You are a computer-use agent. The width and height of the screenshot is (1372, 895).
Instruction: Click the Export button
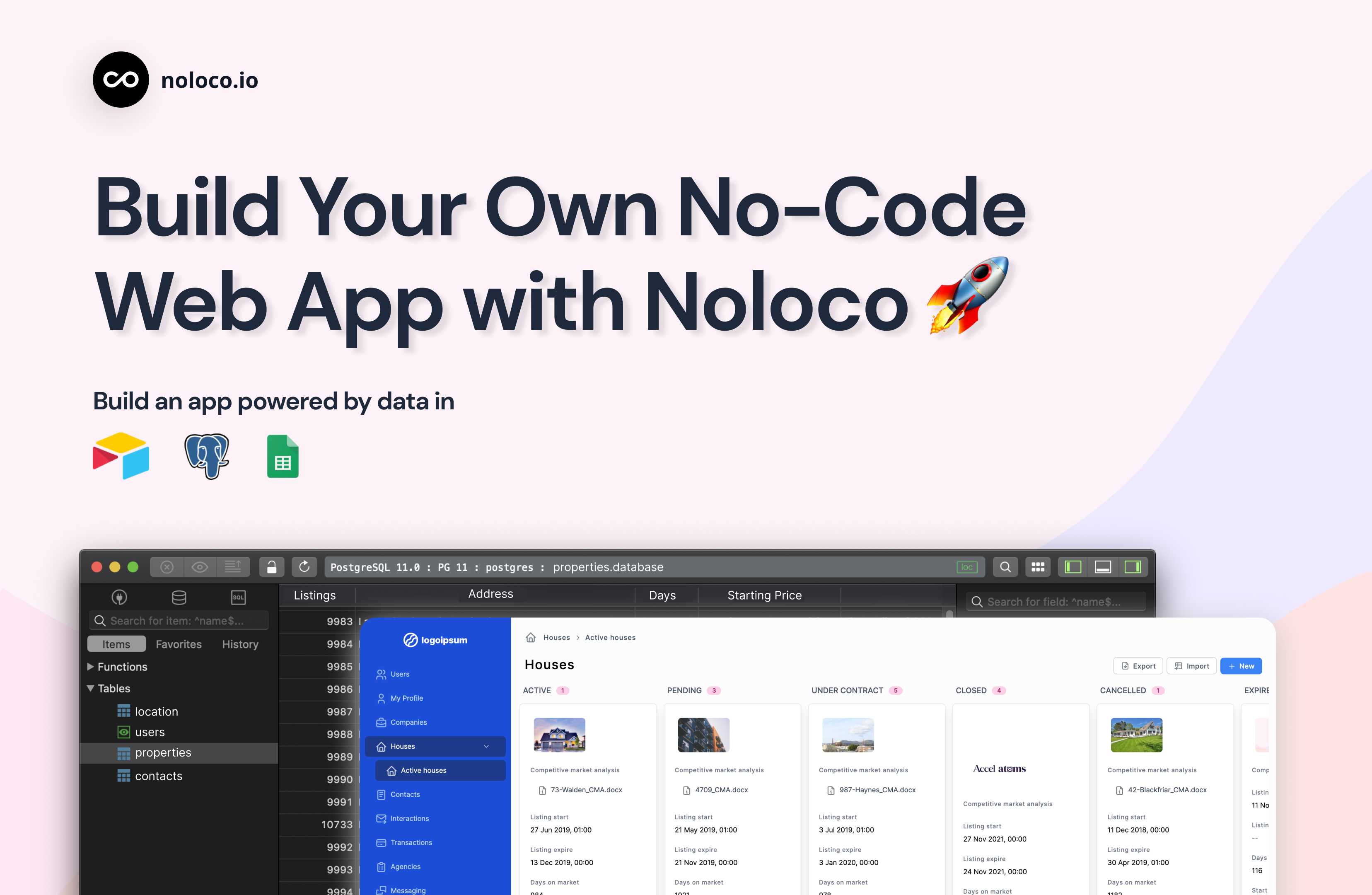(1138, 665)
